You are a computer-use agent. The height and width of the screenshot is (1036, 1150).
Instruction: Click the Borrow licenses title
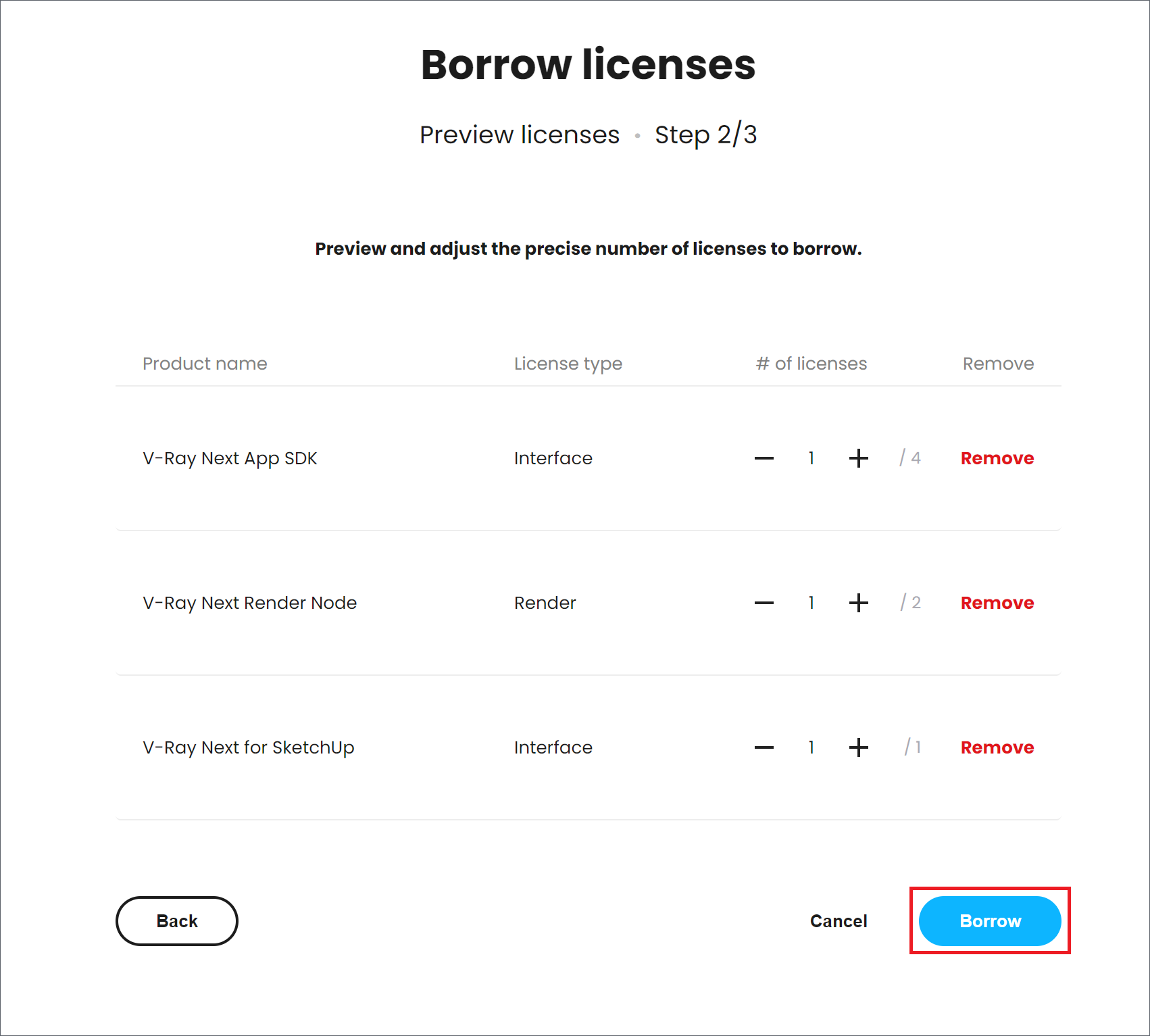pos(588,64)
